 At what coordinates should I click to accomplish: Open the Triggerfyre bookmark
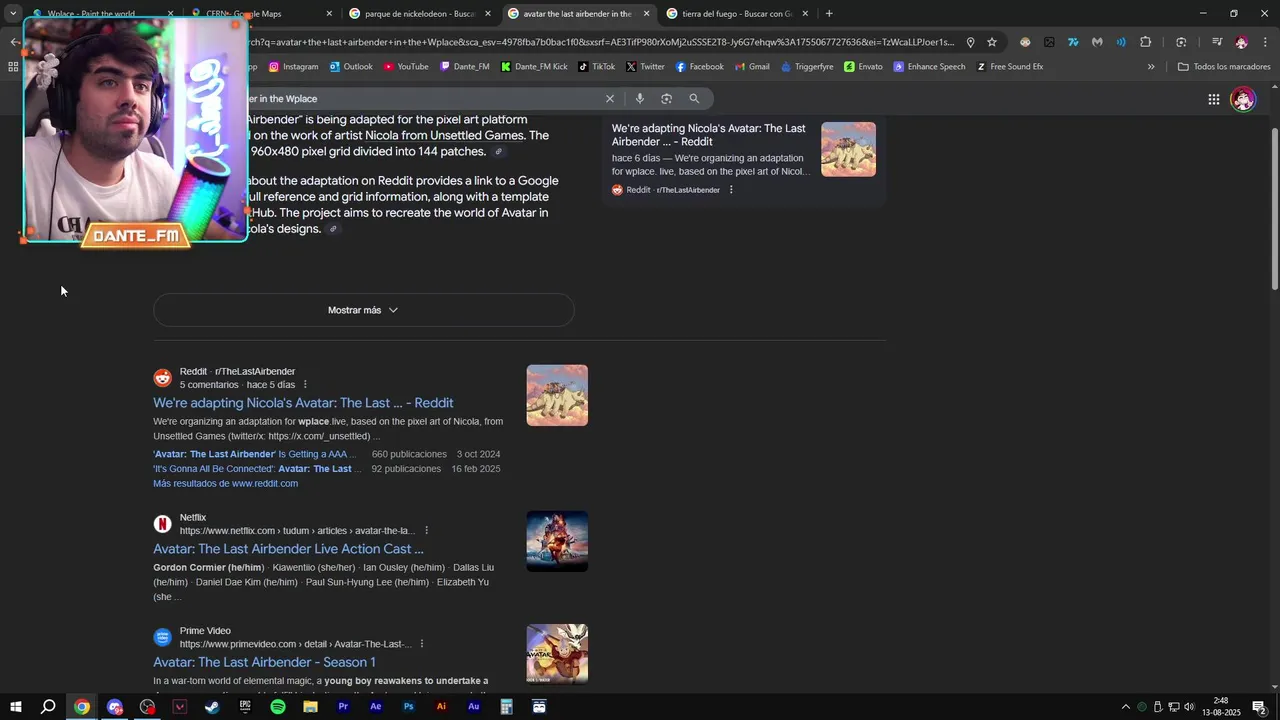pos(807,67)
